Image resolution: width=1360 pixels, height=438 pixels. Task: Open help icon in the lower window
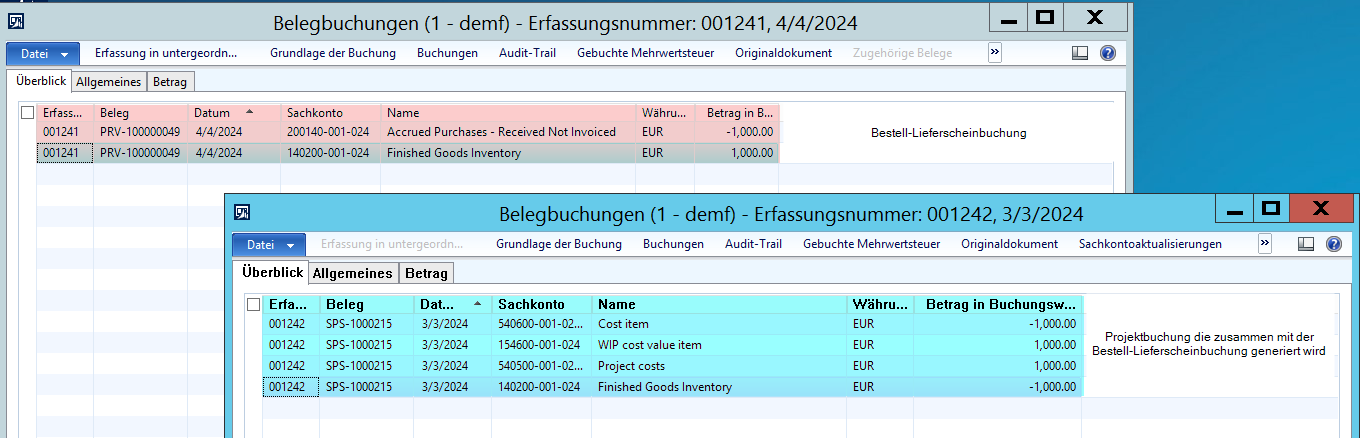pos(1334,244)
